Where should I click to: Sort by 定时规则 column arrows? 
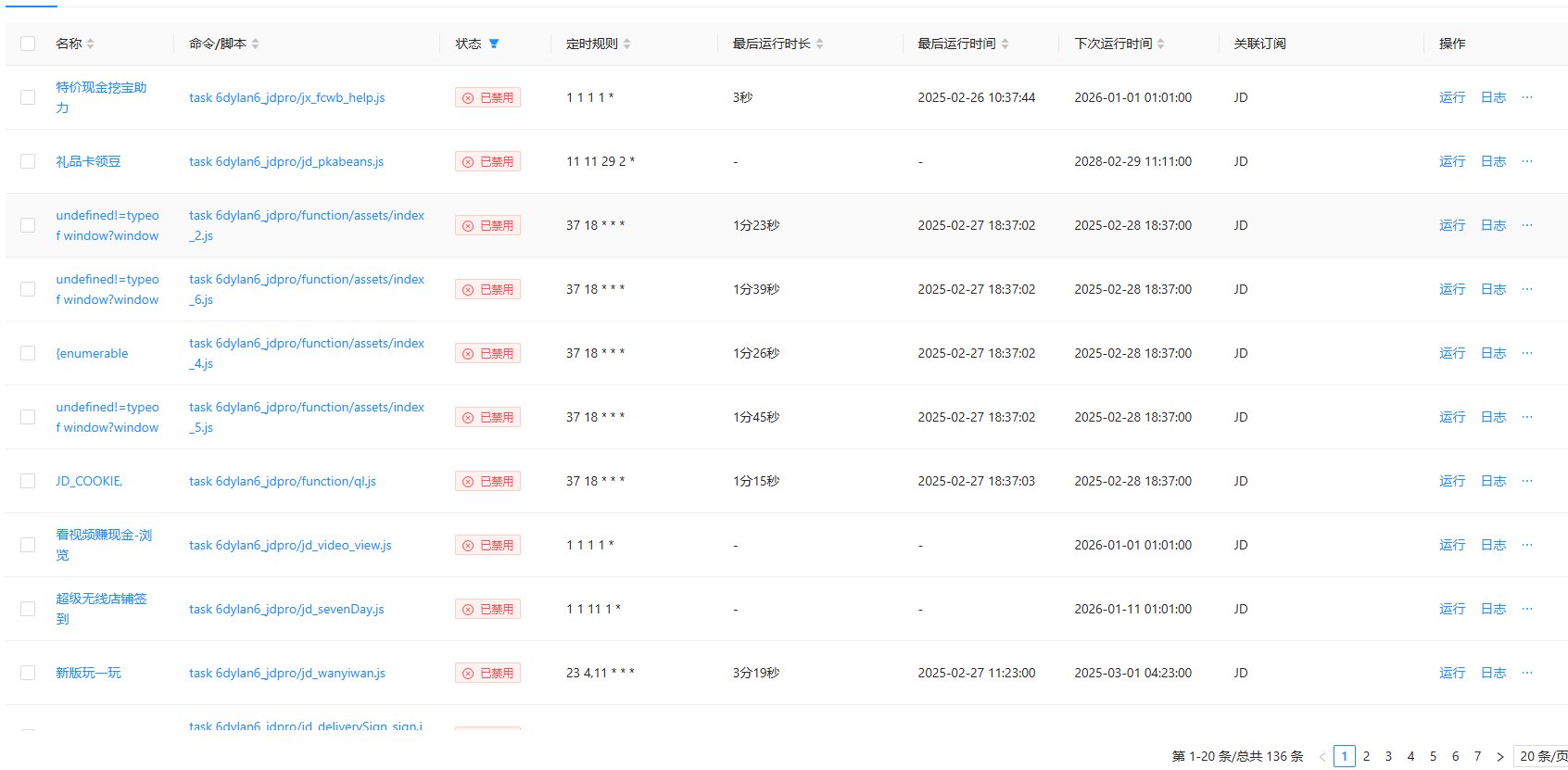click(627, 44)
